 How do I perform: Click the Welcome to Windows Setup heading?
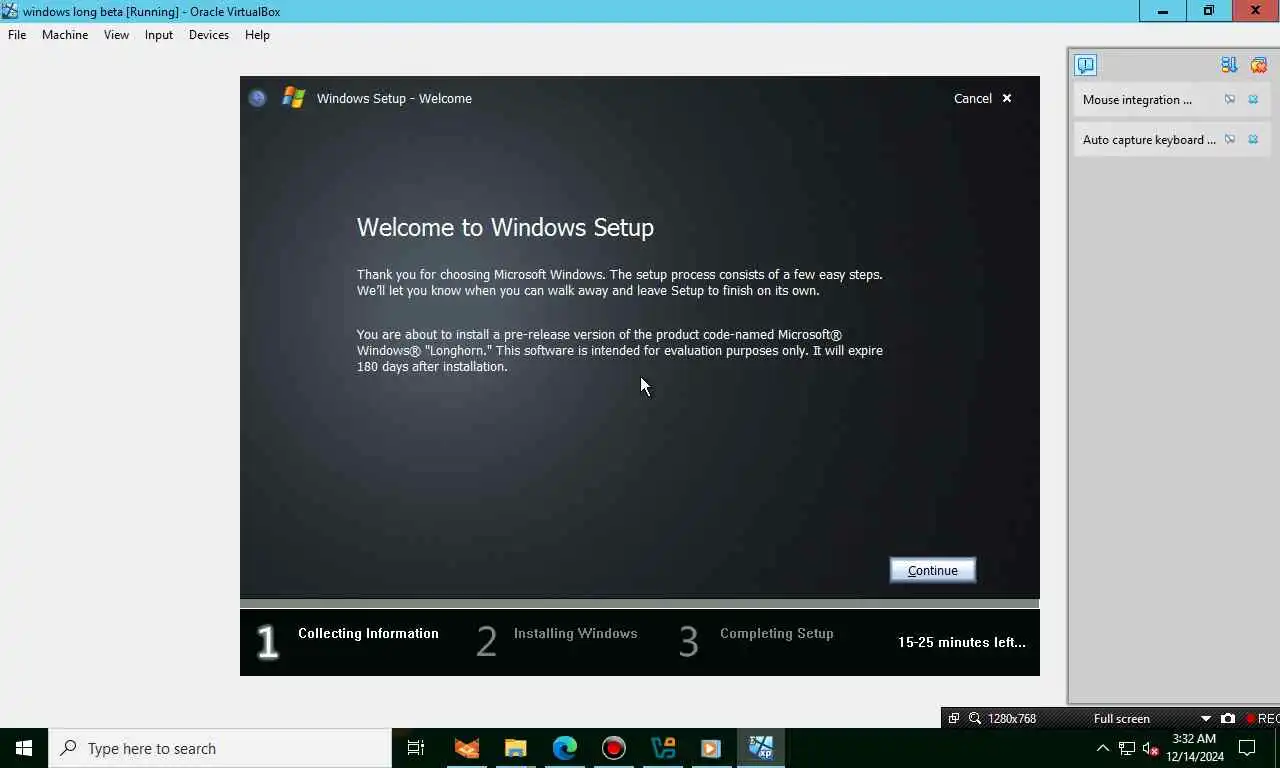click(505, 227)
